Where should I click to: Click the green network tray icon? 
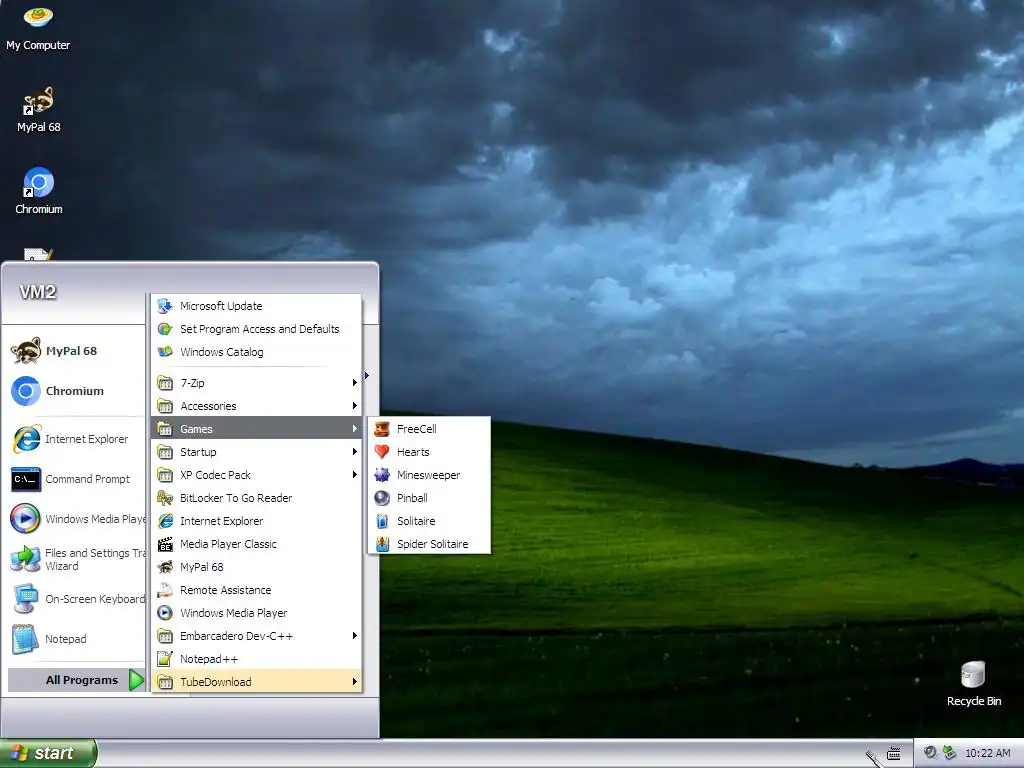pos(949,753)
